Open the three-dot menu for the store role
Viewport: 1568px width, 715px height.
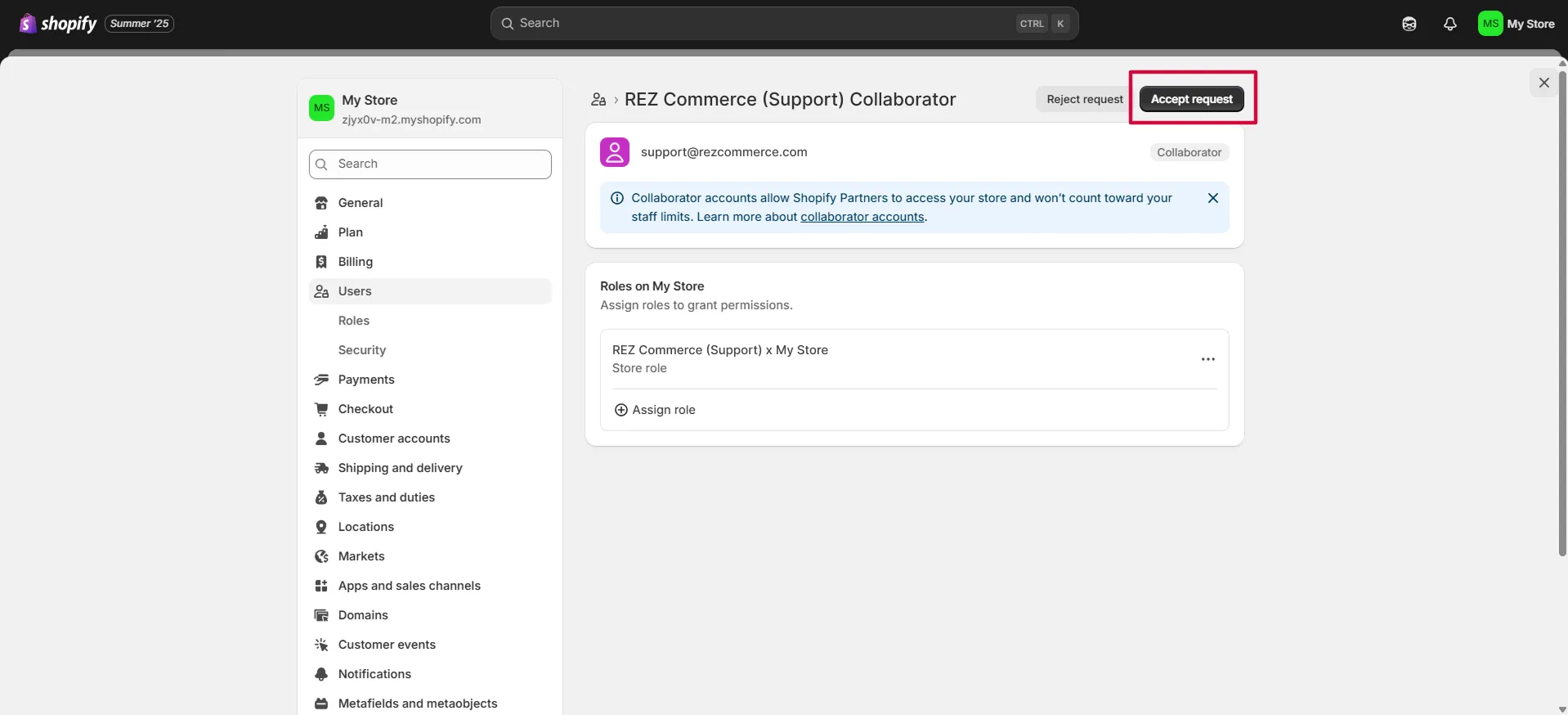point(1207,359)
